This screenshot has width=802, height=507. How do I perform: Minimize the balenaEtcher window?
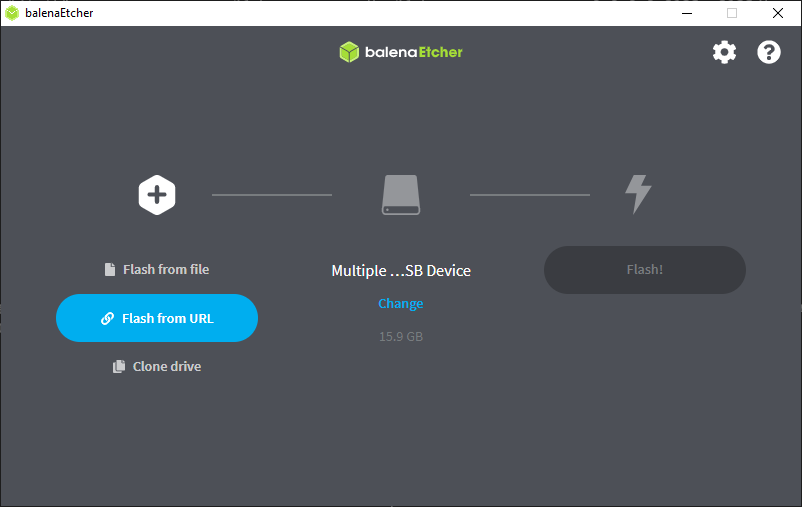(x=686, y=13)
